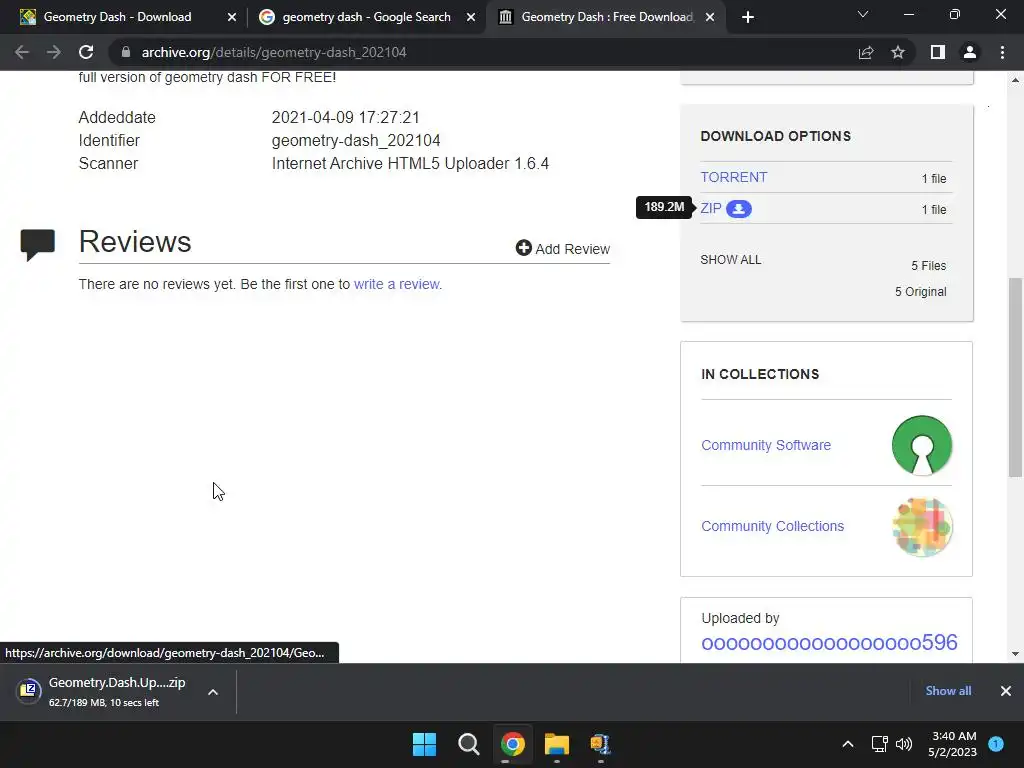Open the write a review link
Screen dimensions: 1024x768
[396, 284]
